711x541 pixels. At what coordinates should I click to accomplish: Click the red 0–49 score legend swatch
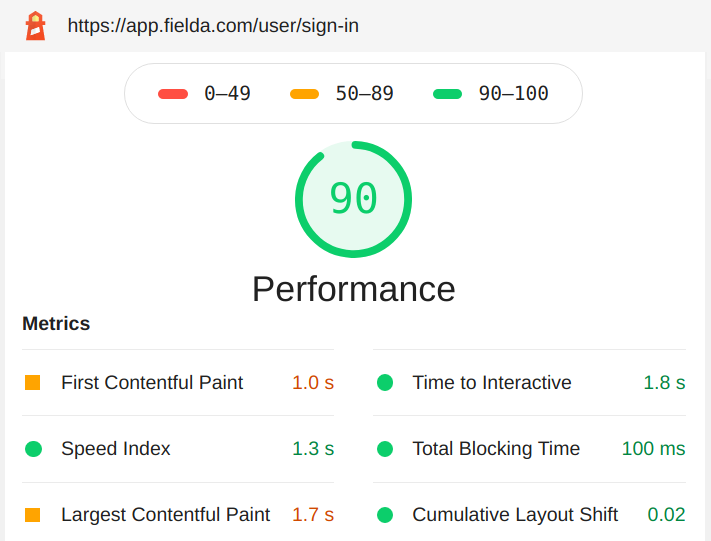point(173,94)
